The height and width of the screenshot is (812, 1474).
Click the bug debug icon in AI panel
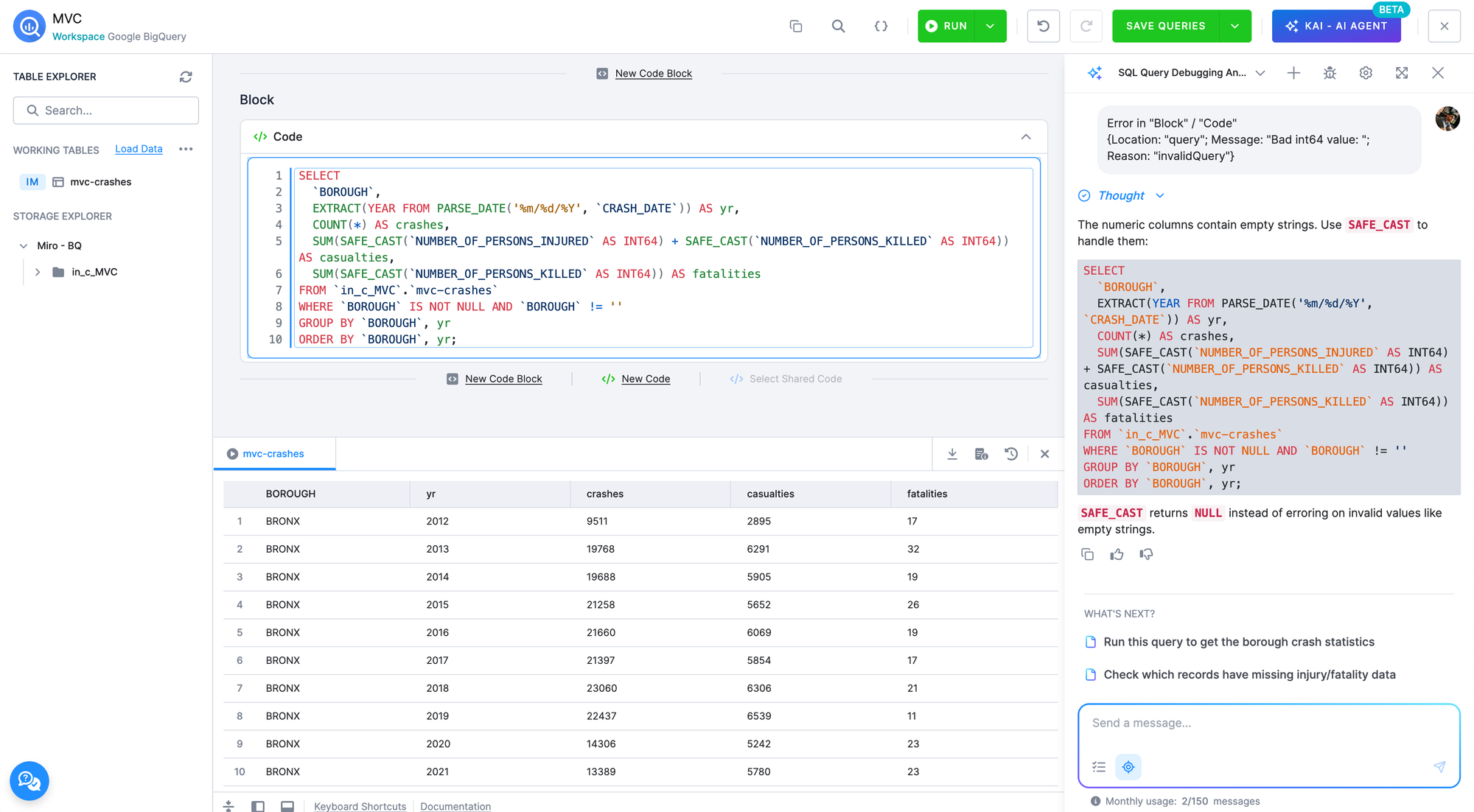(x=1330, y=73)
